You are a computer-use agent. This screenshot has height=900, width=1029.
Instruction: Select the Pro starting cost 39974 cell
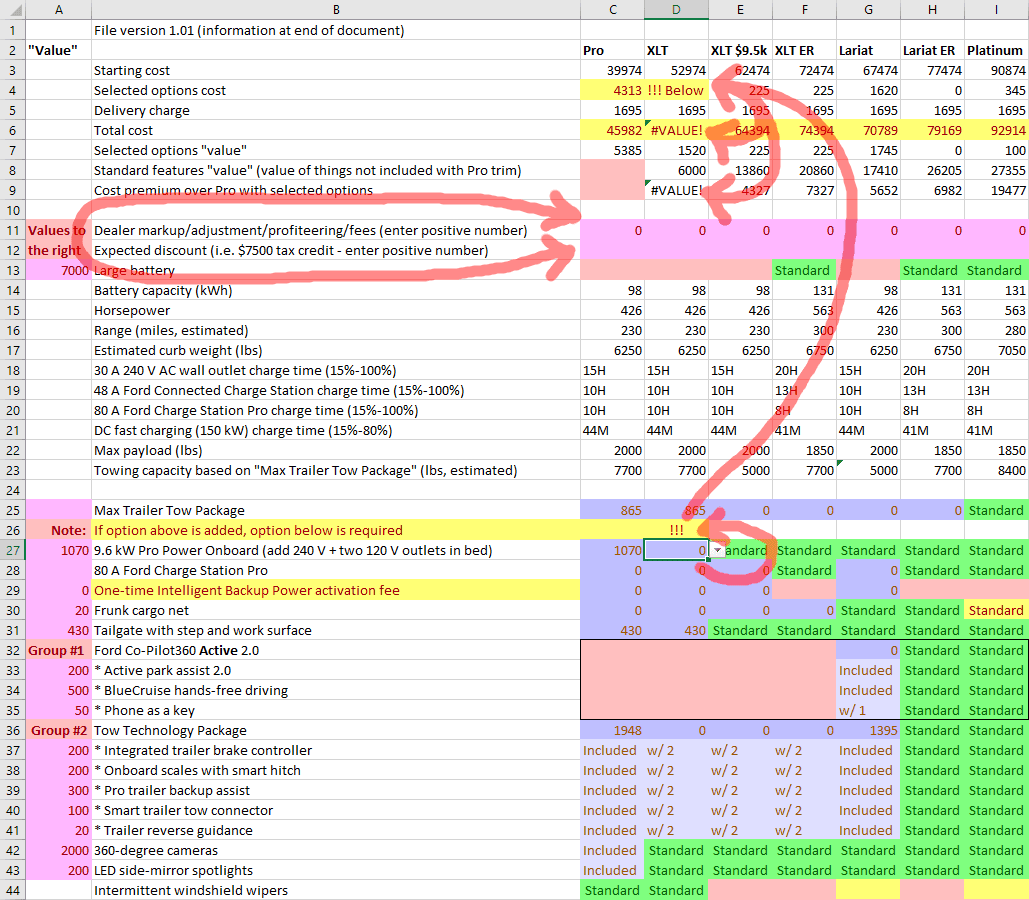[612, 70]
